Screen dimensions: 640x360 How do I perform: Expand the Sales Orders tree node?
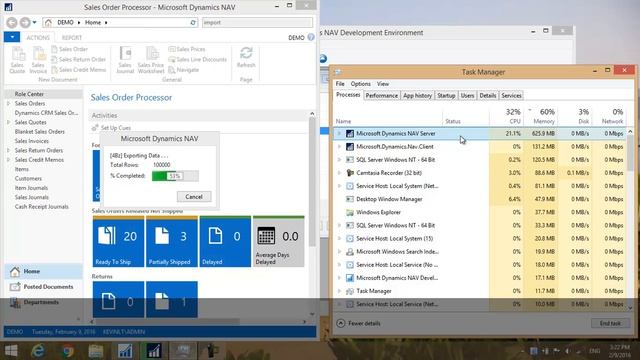9,104
